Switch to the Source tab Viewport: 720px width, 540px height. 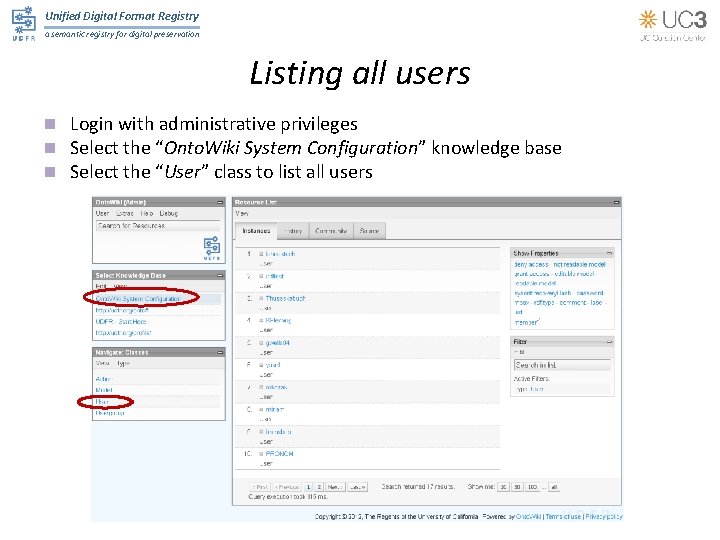[x=370, y=231]
